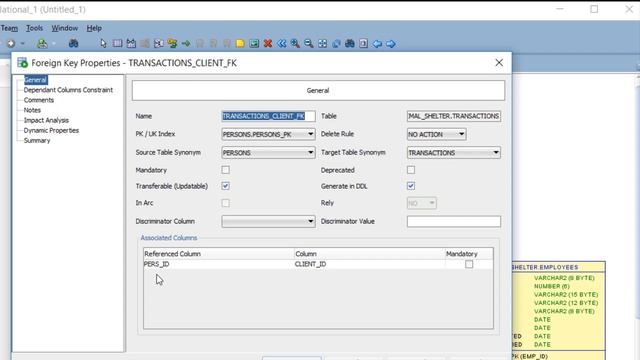Choose the New View tool icon
The image size is (640, 360).
131,43
